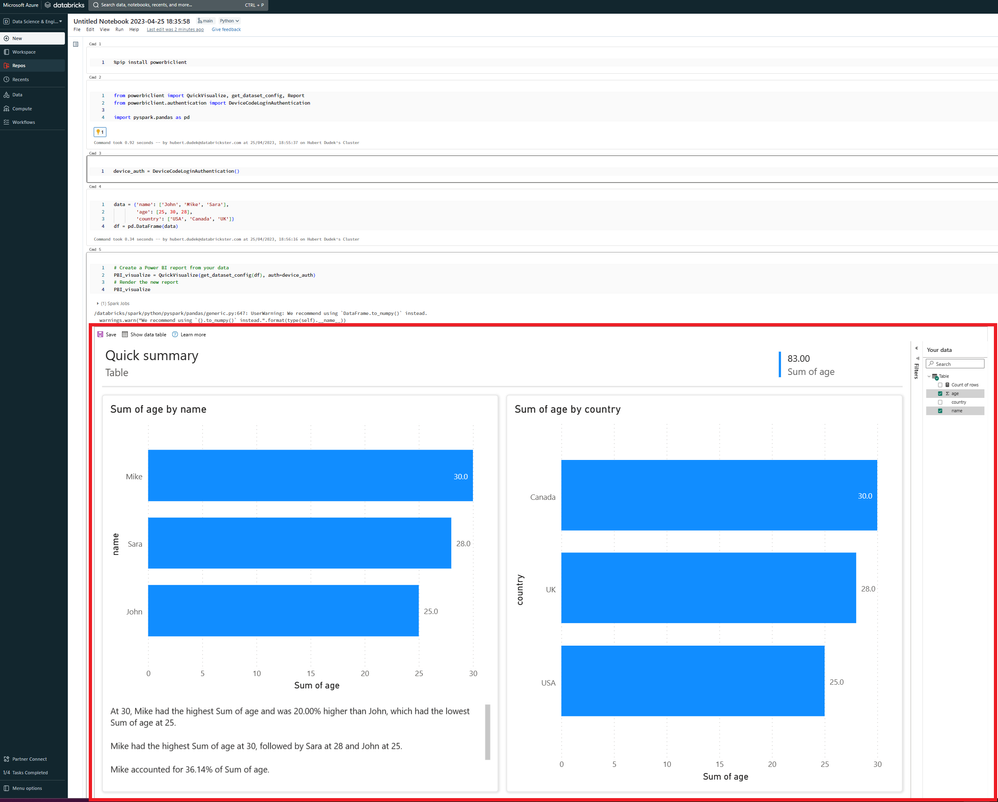
Task: Open Workspace in the left sidebar
Action: pos(24,52)
